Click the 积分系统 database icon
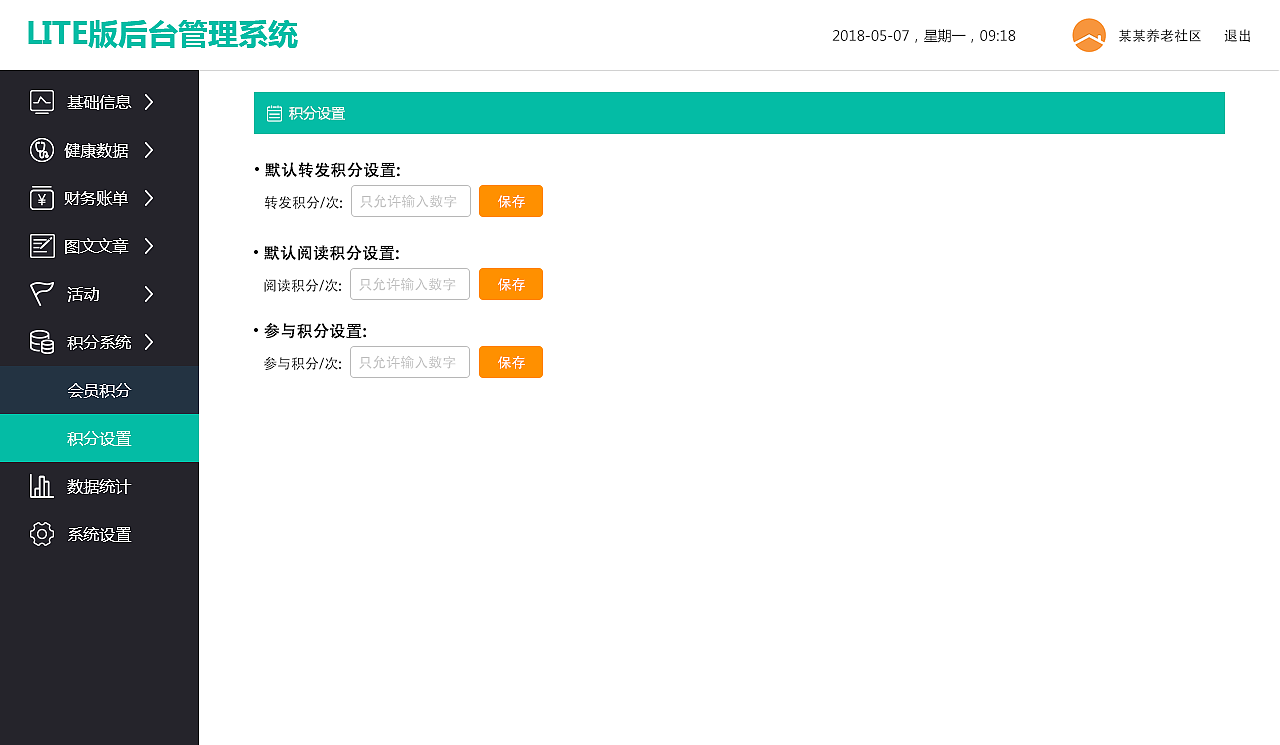The height and width of the screenshot is (745, 1280). coord(41,341)
